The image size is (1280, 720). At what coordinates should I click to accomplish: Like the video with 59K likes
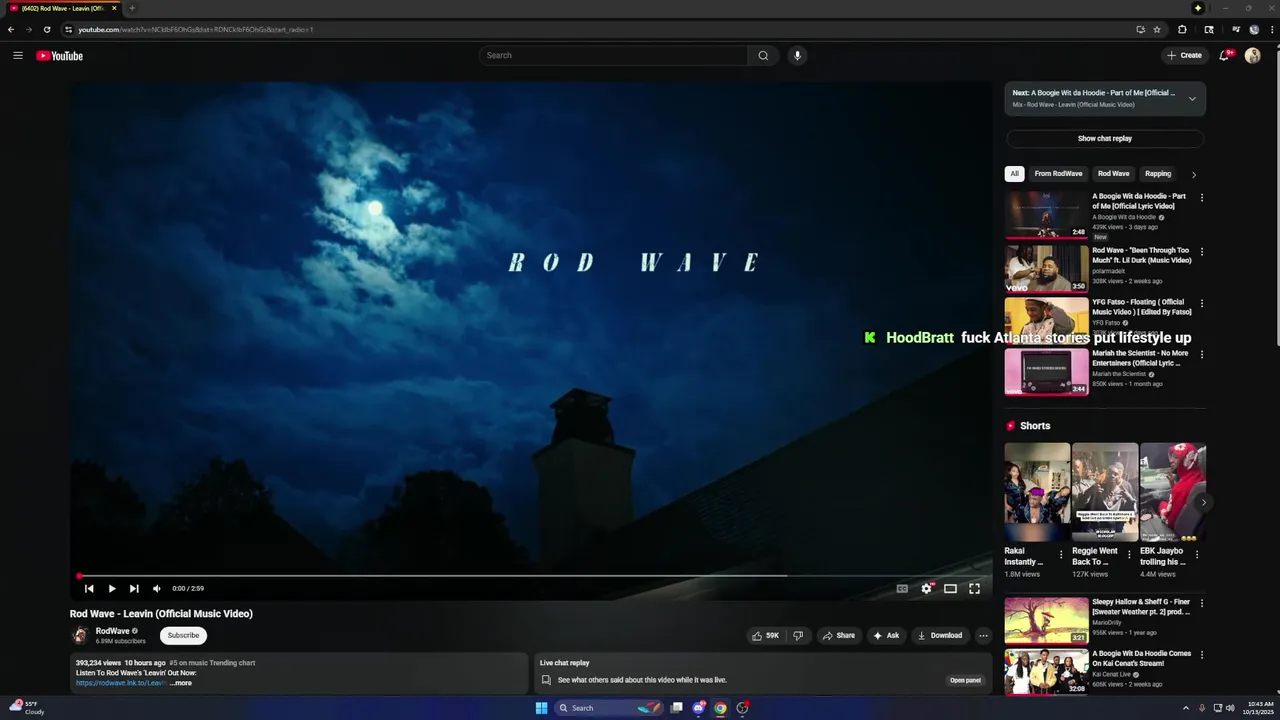(766, 635)
